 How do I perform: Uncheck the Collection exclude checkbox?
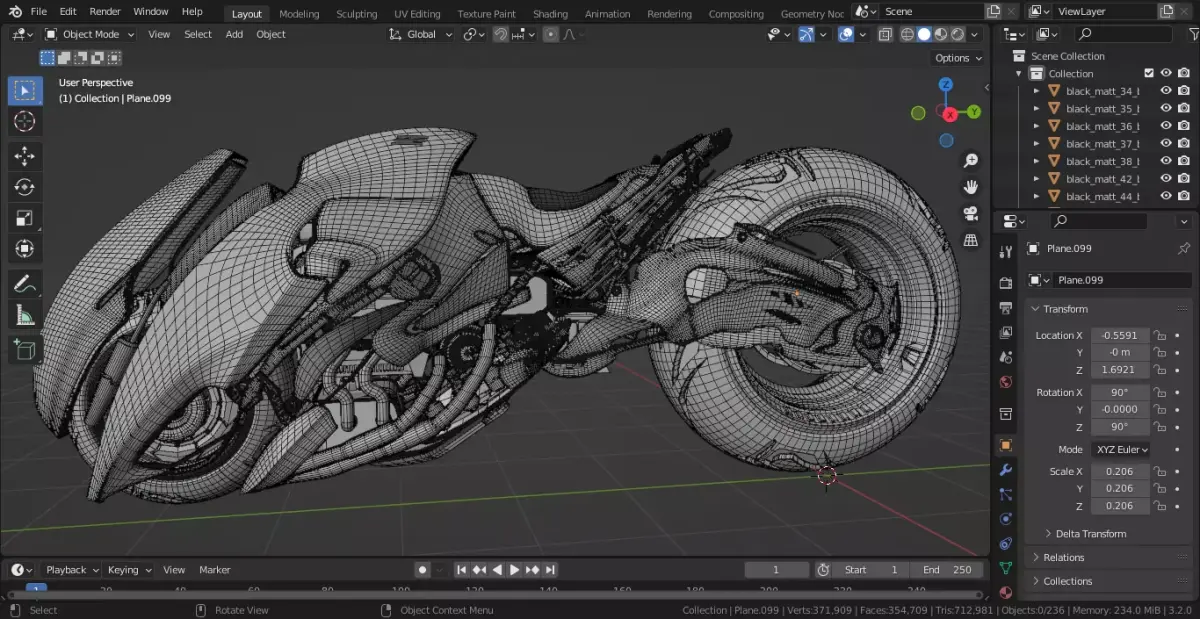tap(1149, 74)
